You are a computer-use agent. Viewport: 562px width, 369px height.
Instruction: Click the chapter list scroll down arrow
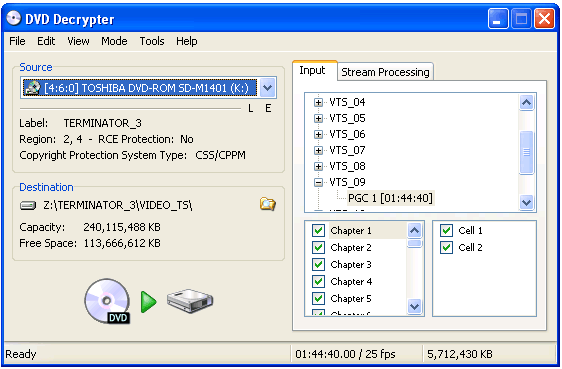(x=414, y=306)
